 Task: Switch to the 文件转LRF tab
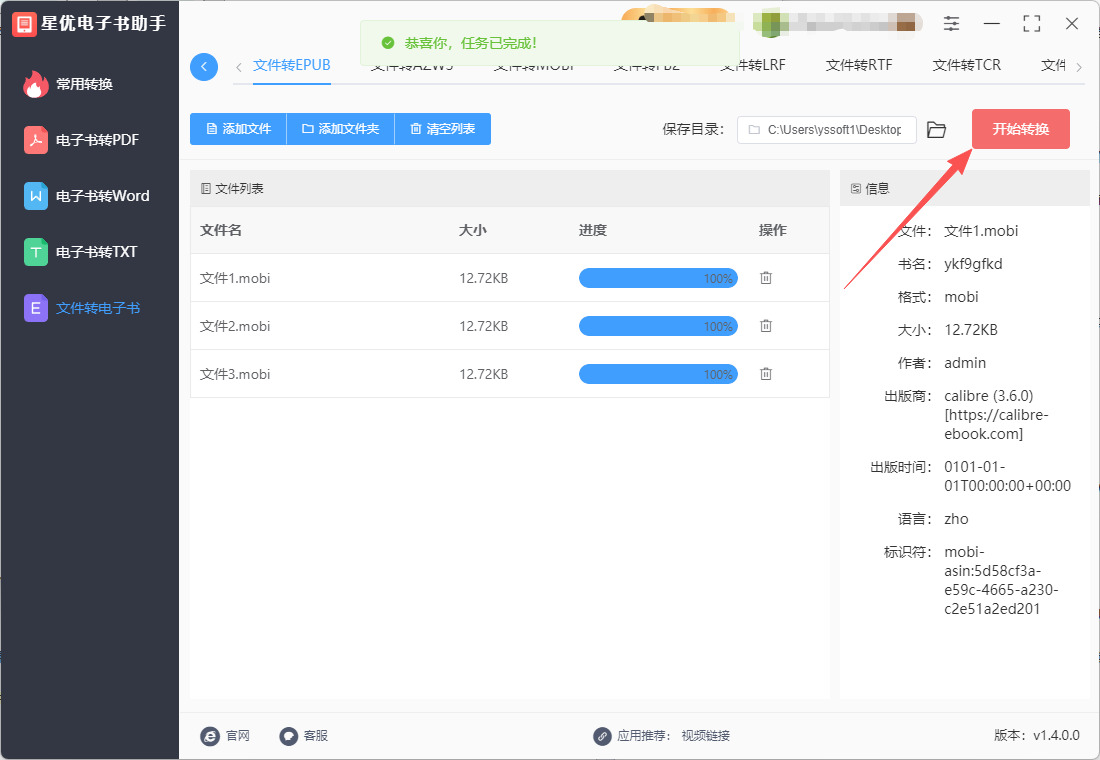tap(753, 65)
